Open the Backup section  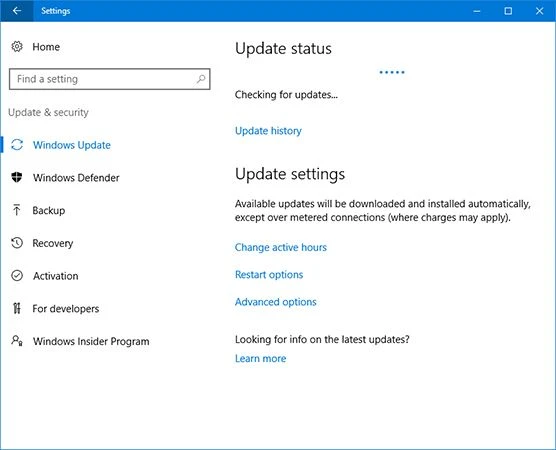pos(49,210)
